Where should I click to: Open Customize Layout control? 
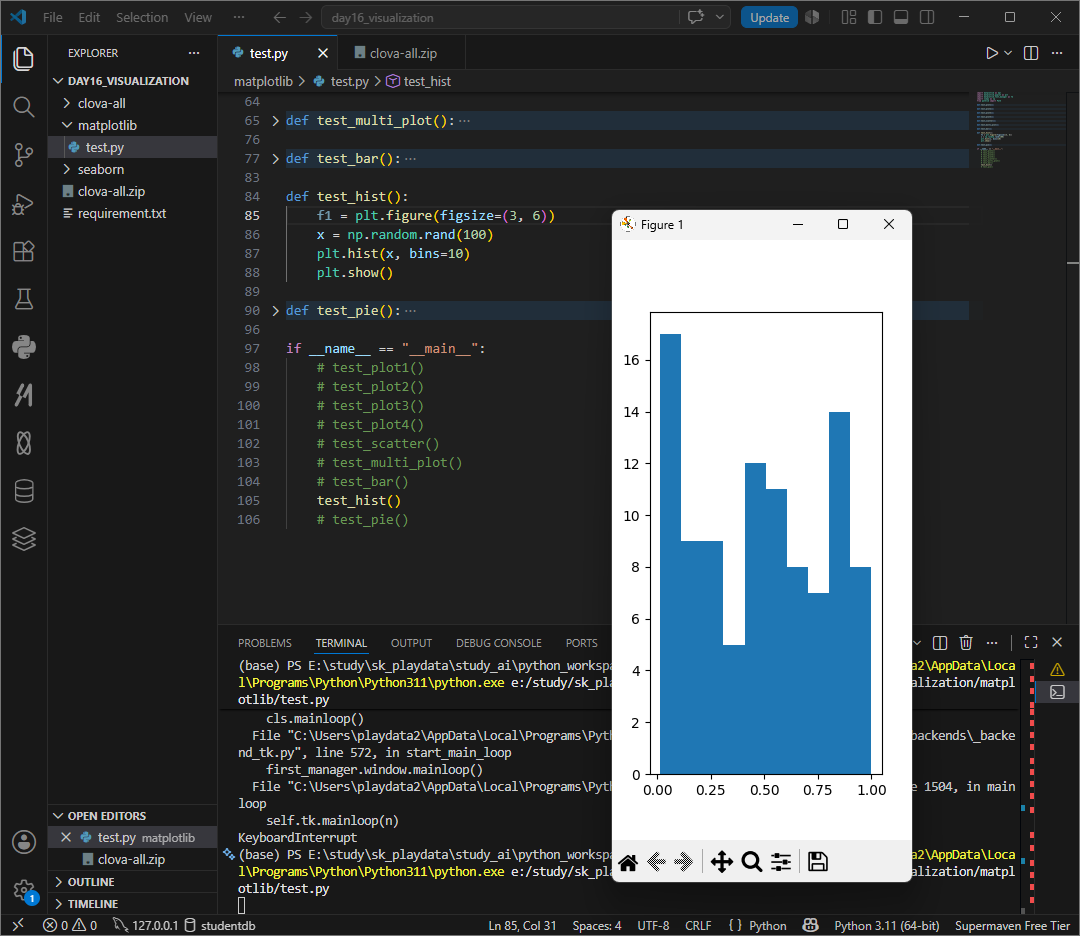click(x=849, y=17)
